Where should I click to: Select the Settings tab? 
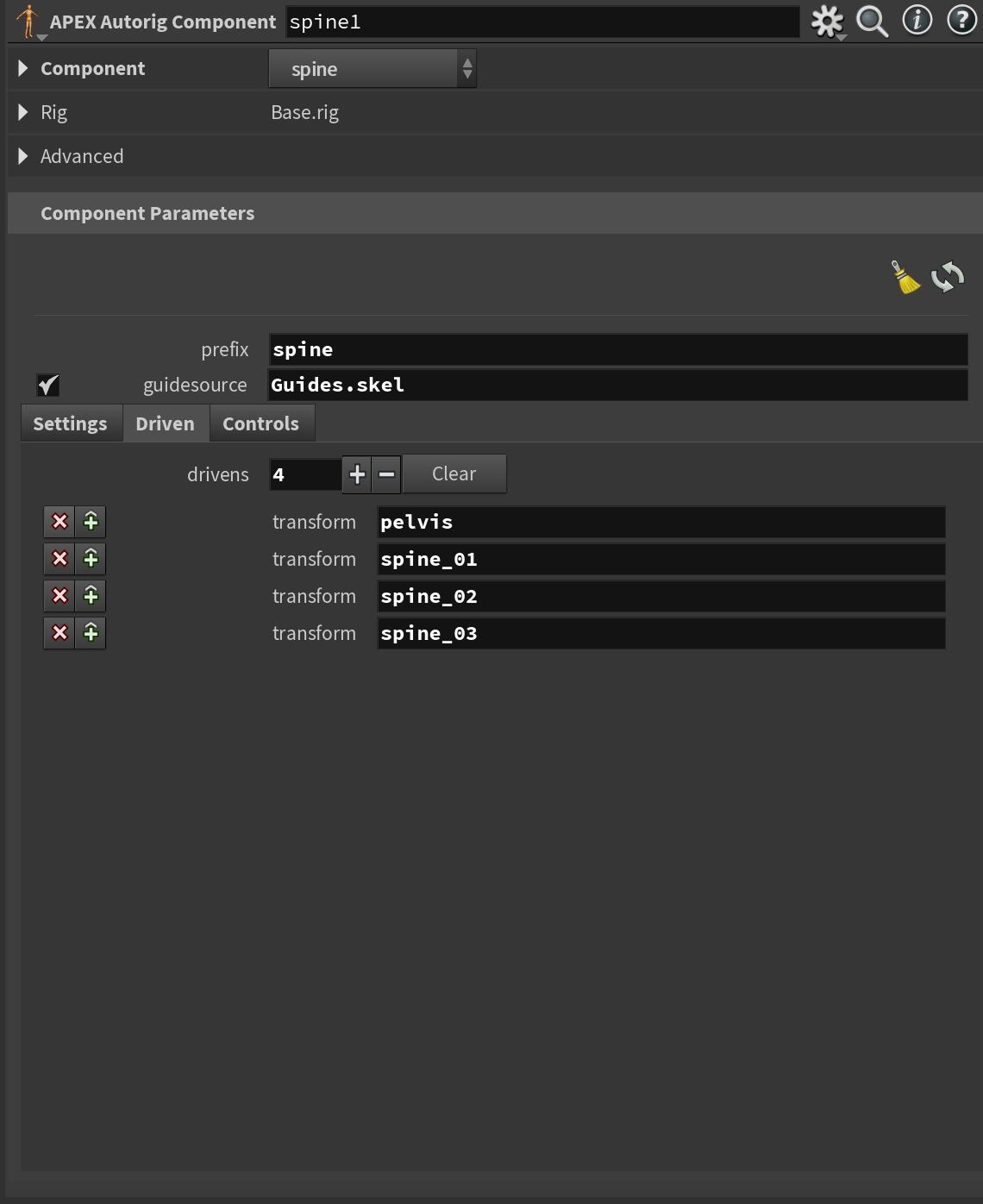71,423
